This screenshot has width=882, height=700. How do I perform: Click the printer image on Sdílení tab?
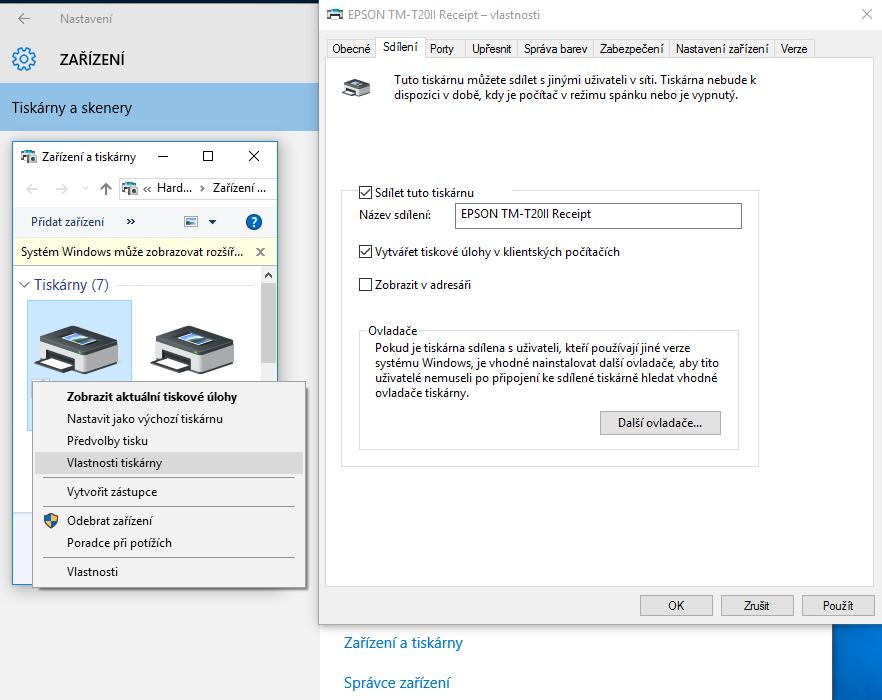tap(356, 88)
